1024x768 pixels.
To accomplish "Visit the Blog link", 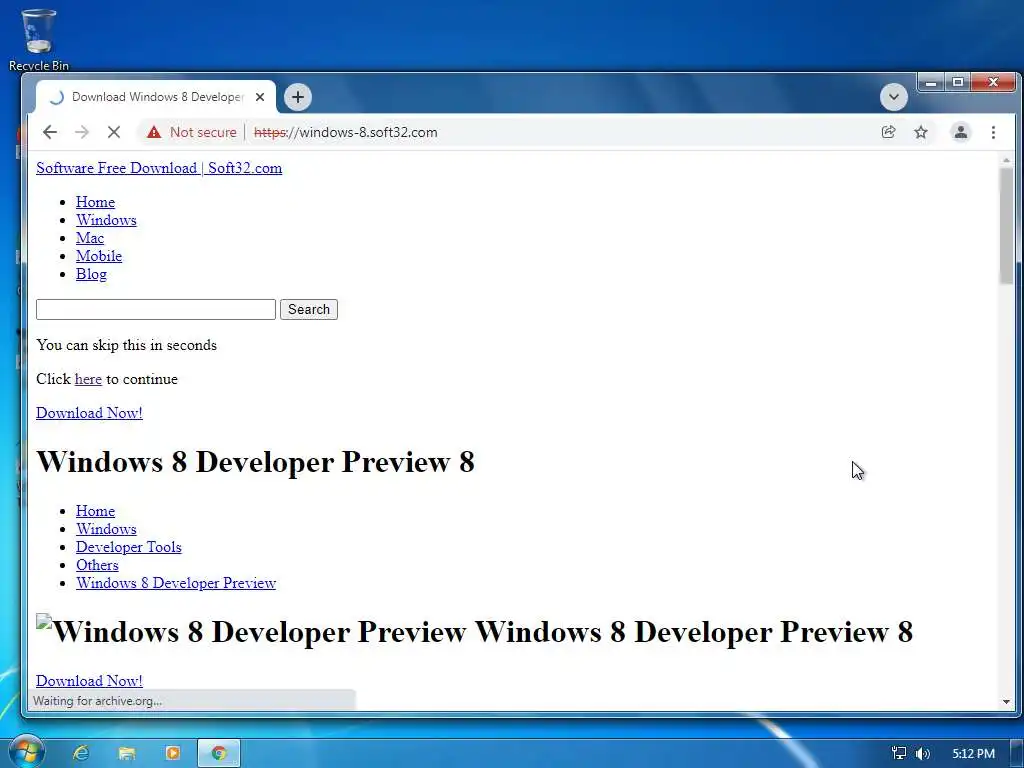I will coord(91,274).
